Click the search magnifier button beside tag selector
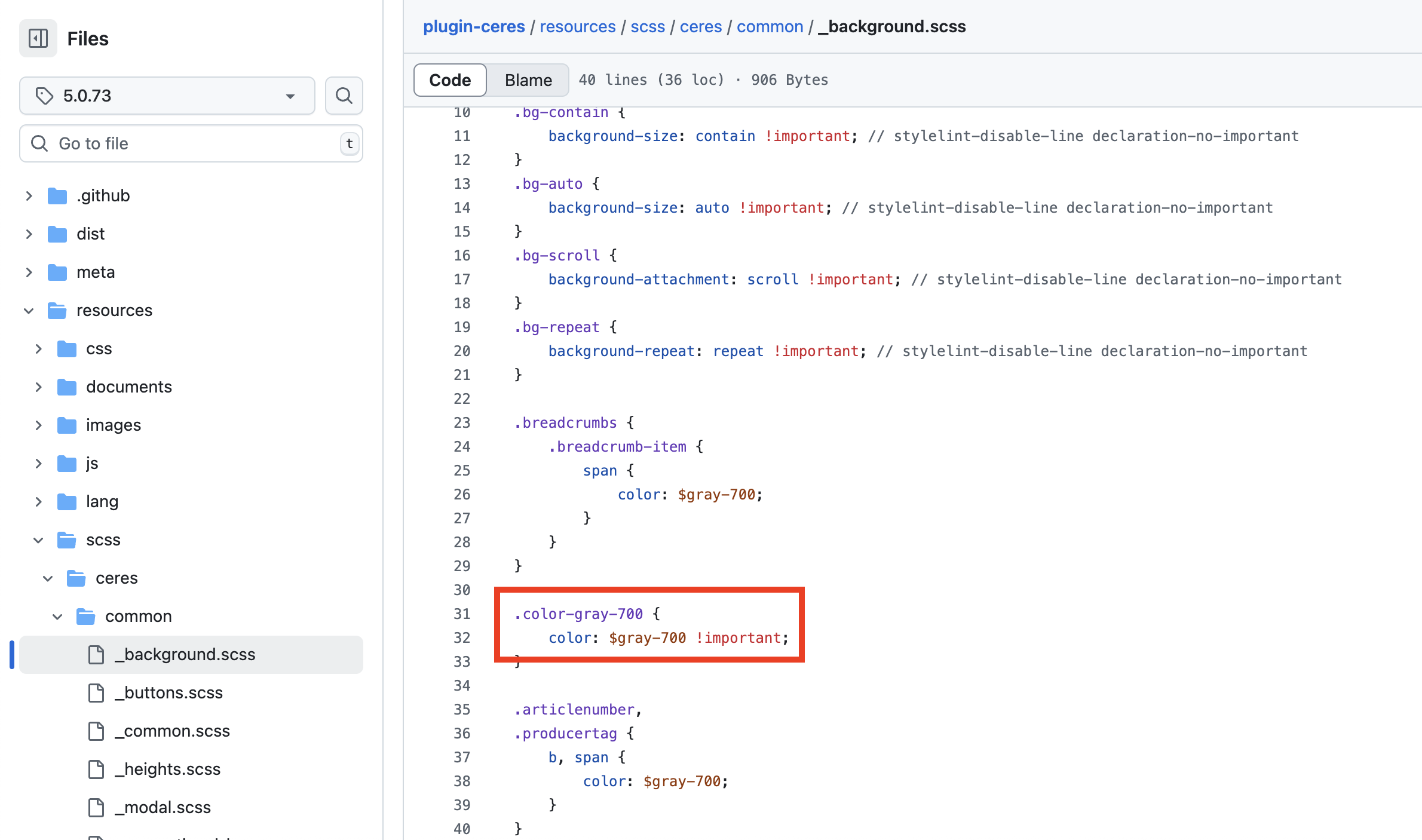 click(344, 96)
